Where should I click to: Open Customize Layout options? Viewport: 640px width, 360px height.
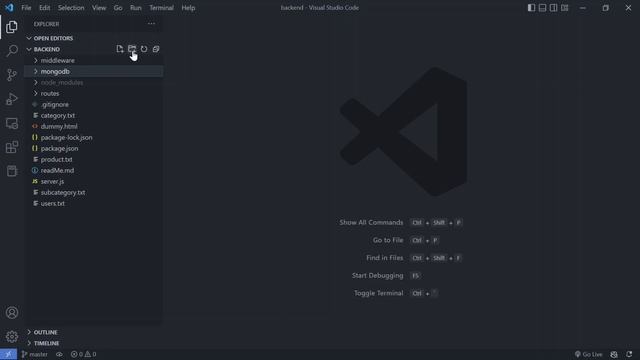[x=564, y=8]
